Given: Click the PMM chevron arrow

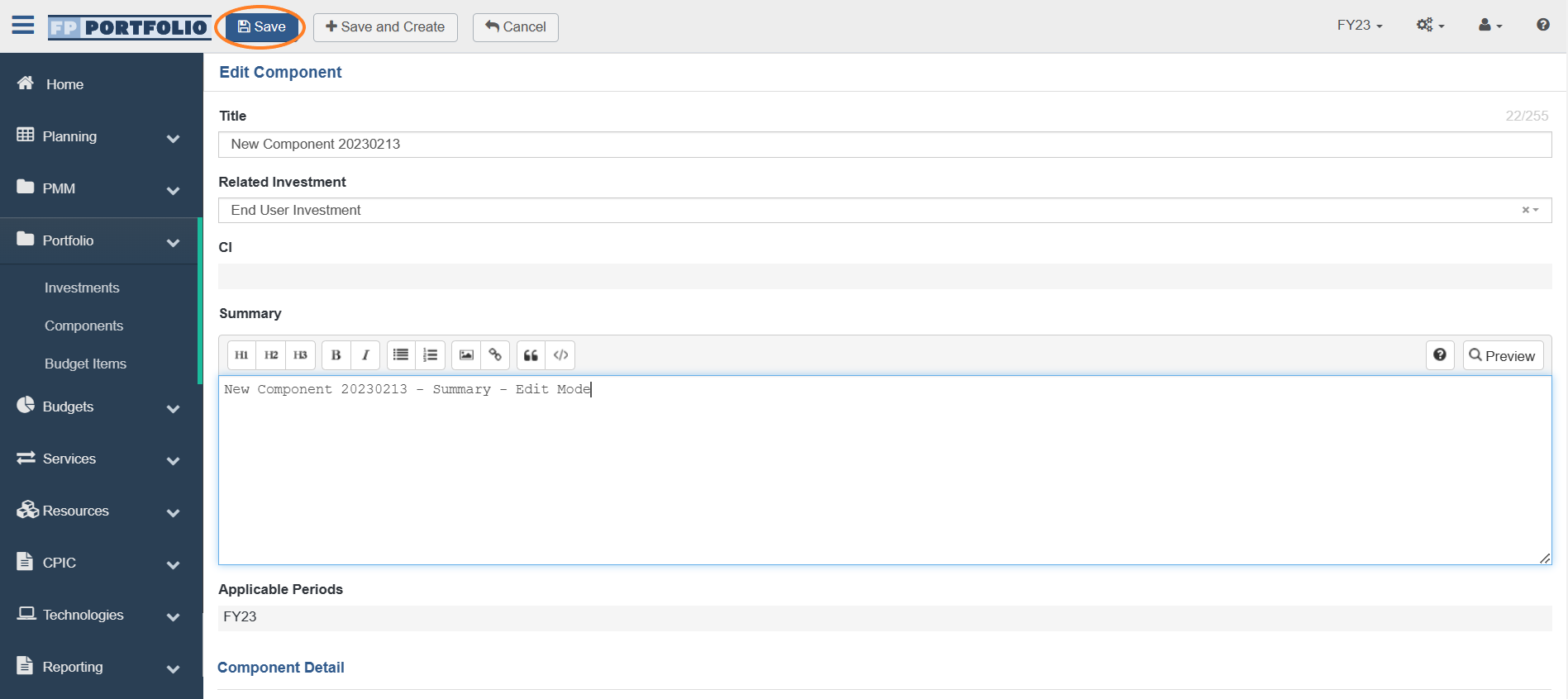Looking at the screenshot, I should [x=173, y=191].
